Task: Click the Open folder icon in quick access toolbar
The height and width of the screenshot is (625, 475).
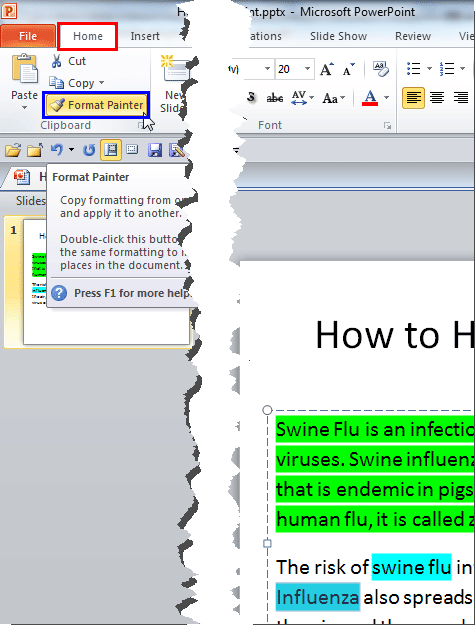Action: click(13, 150)
